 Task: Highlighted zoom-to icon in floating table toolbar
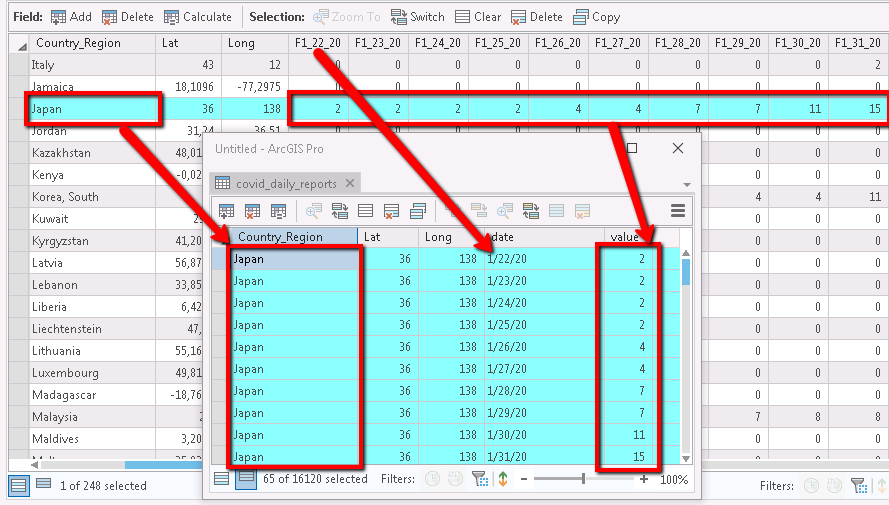(505, 211)
